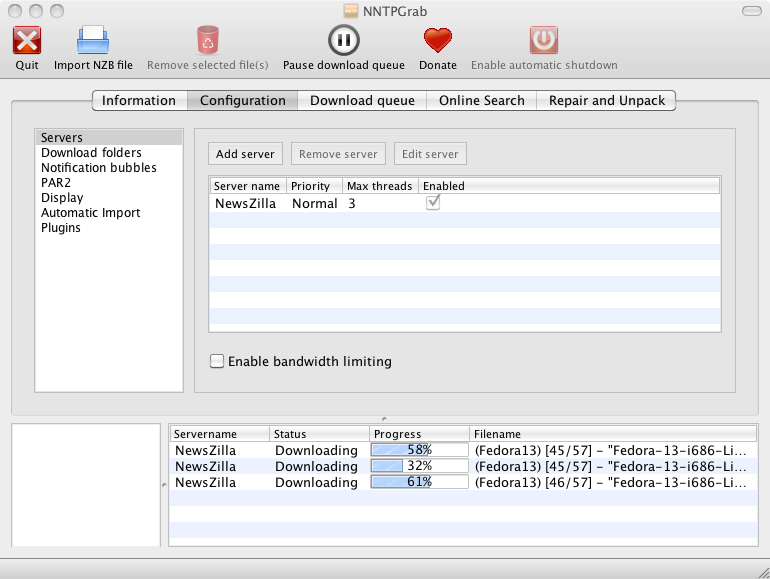The height and width of the screenshot is (579, 770).
Task: Pause the download queue
Action: click(x=343, y=41)
